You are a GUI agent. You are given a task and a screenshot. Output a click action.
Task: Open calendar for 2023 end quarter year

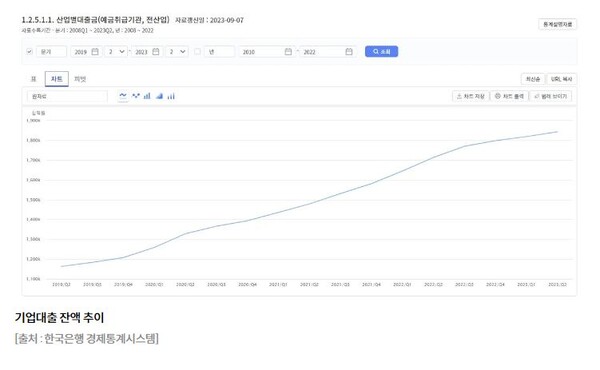[x=156, y=52]
